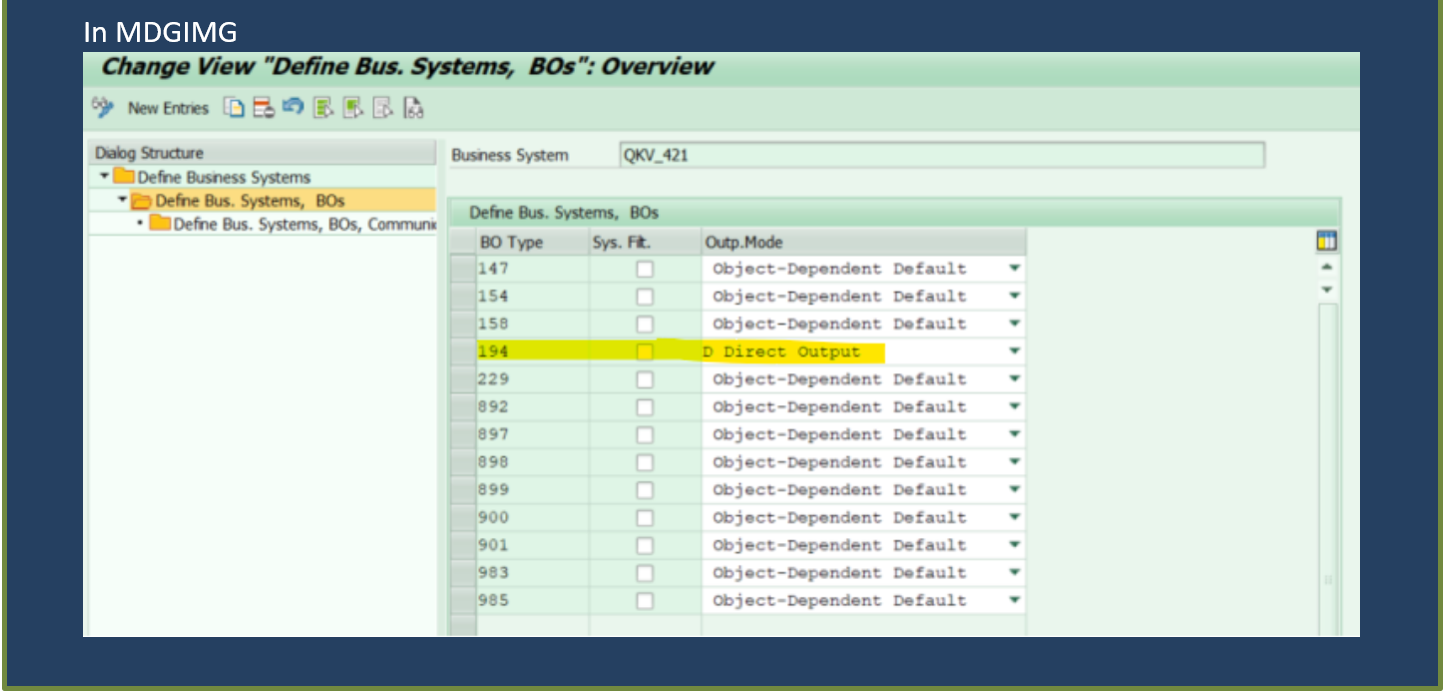Click the Dialog Structure panel header
The width and height of the screenshot is (1446, 694).
tap(262, 153)
